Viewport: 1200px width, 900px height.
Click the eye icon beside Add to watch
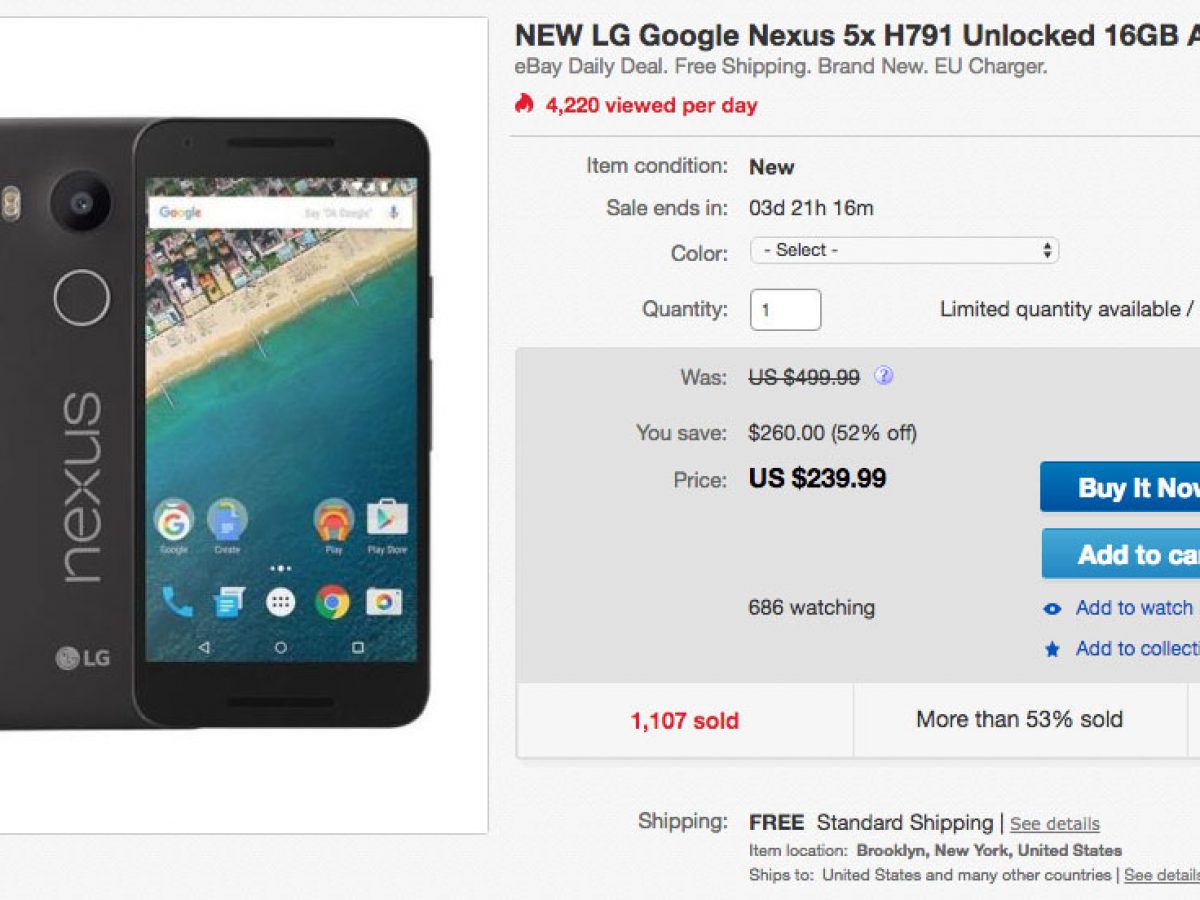[x=1052, y=609]
